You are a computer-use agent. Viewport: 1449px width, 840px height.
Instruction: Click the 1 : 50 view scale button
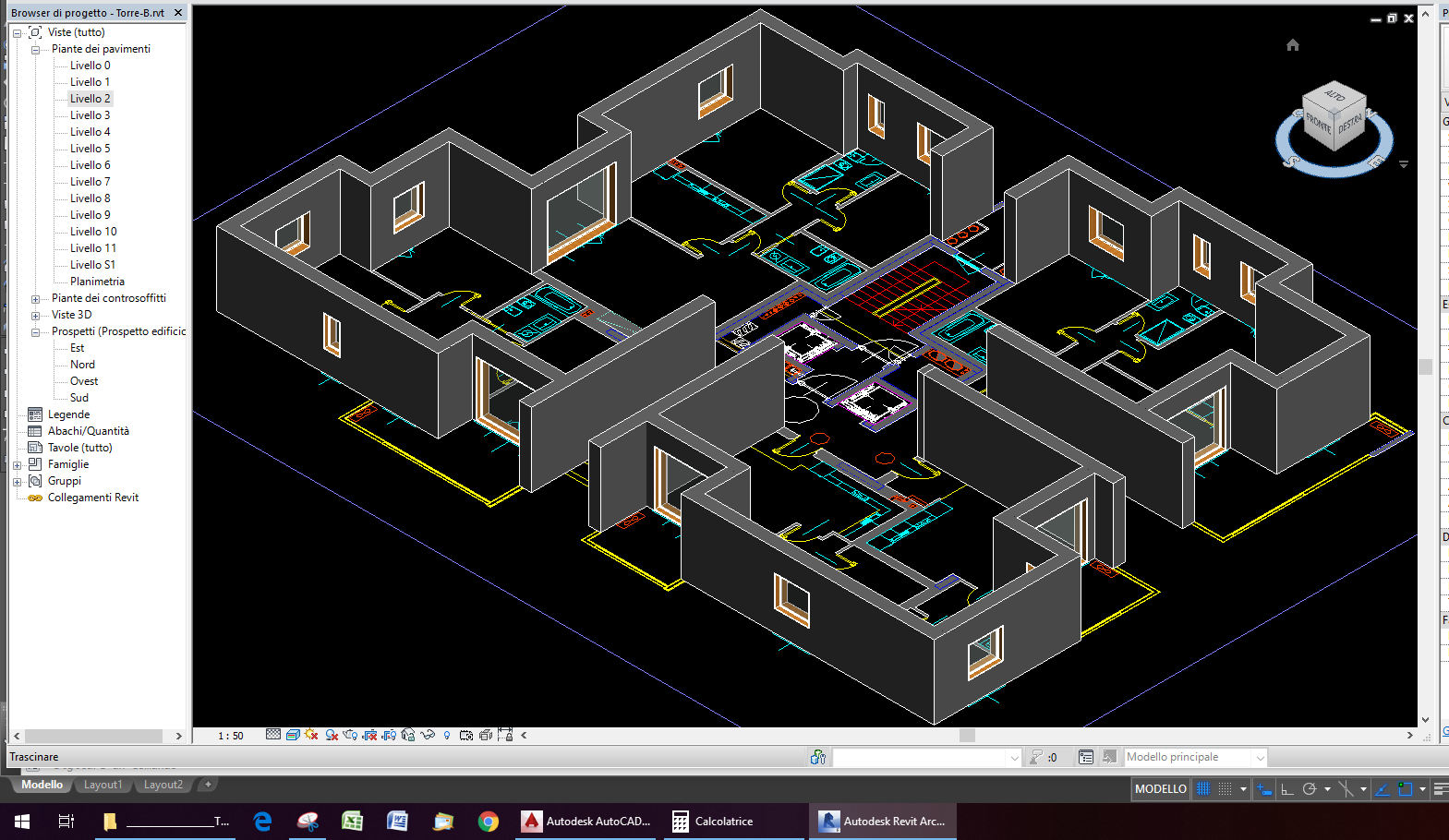pyautogui.click(x=231, y=736)
